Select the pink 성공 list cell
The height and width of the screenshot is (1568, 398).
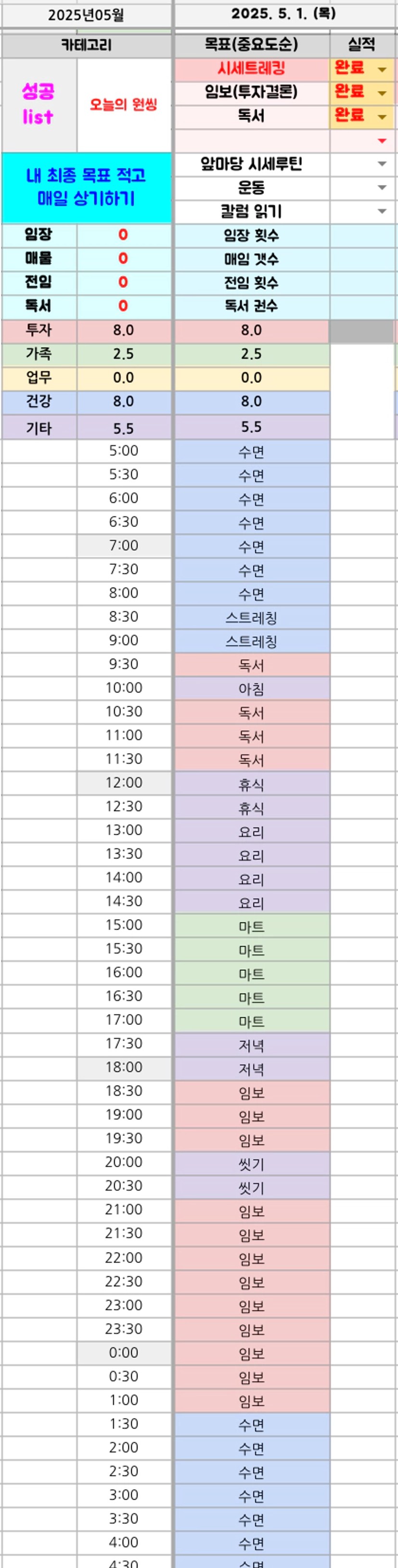[39, 105]
